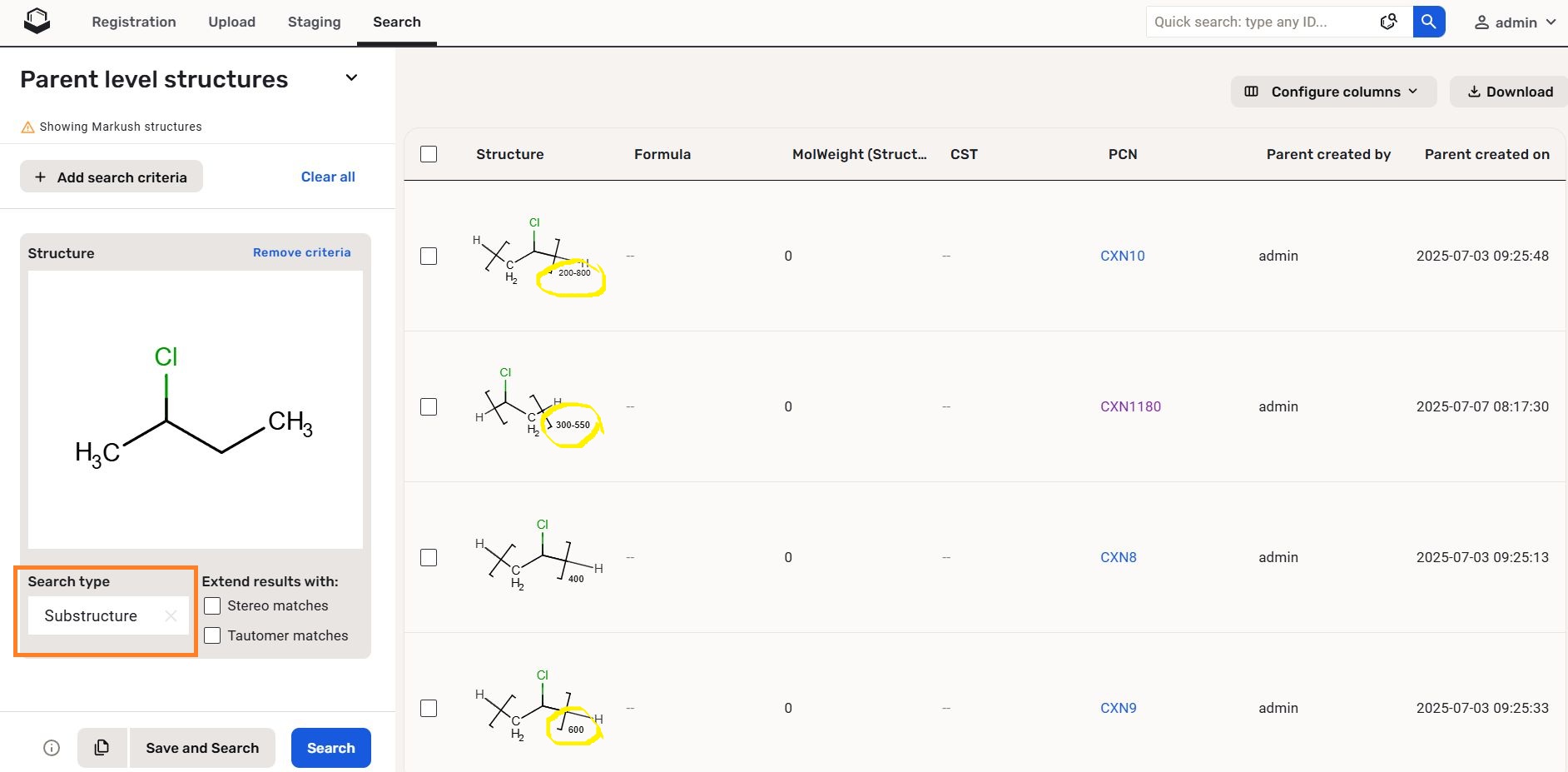
Task: Open structure search icon in quick search
Action: (x=1388, y=22)
